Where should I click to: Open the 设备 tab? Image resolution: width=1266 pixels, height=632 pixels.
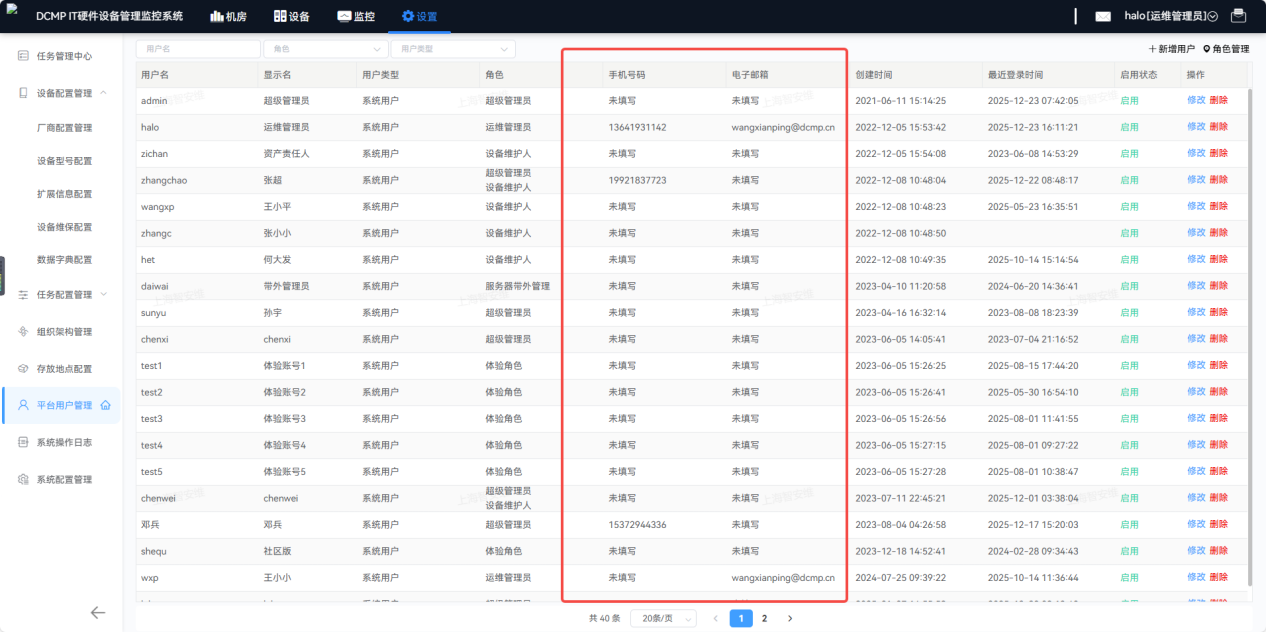(290, 16)
